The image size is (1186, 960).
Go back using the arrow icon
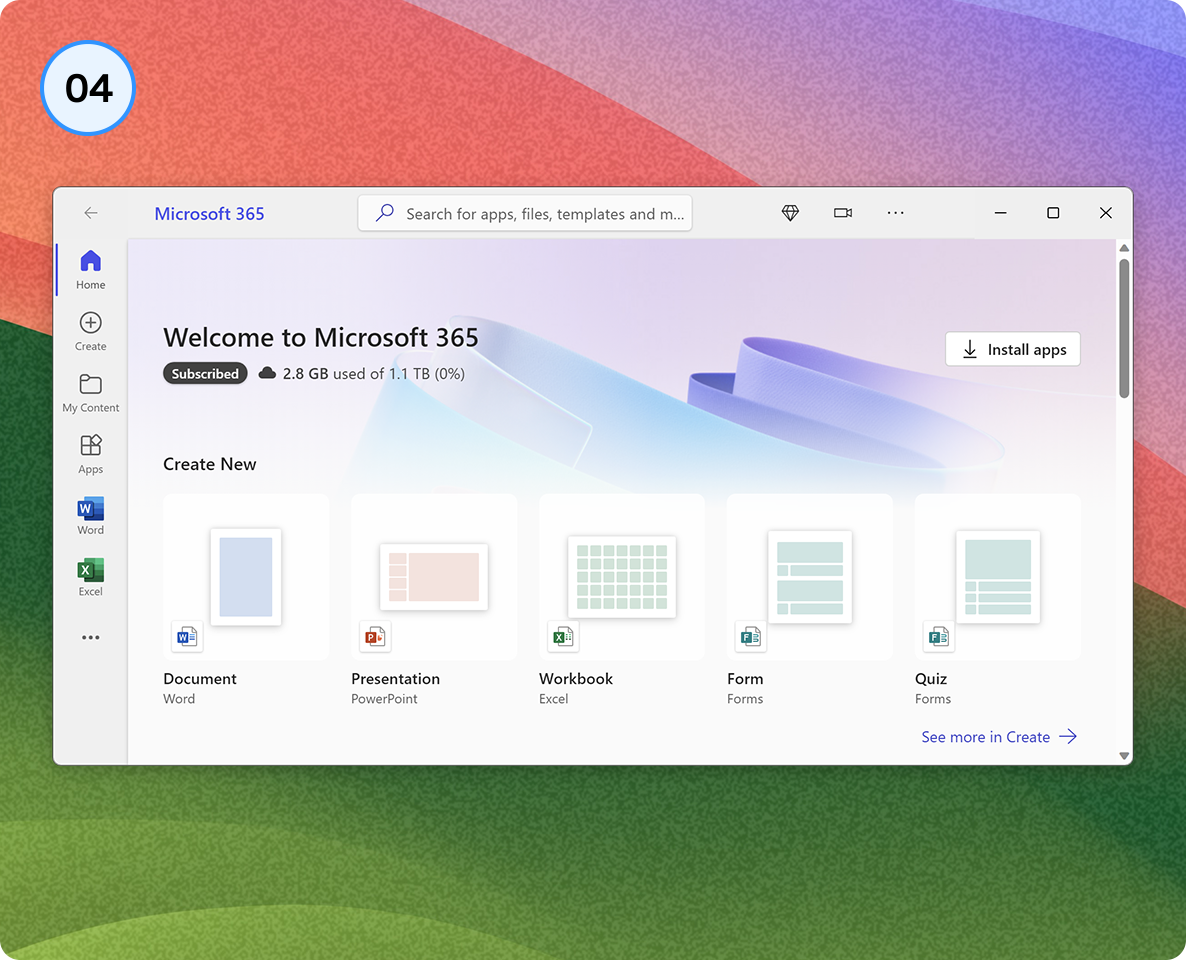91,213
